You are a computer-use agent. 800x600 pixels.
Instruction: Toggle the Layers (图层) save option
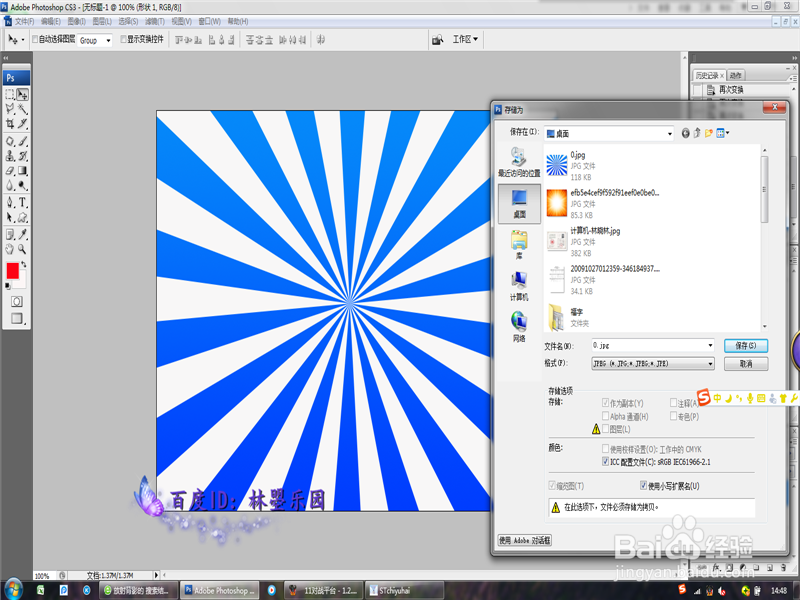click(x=606, y=429)
